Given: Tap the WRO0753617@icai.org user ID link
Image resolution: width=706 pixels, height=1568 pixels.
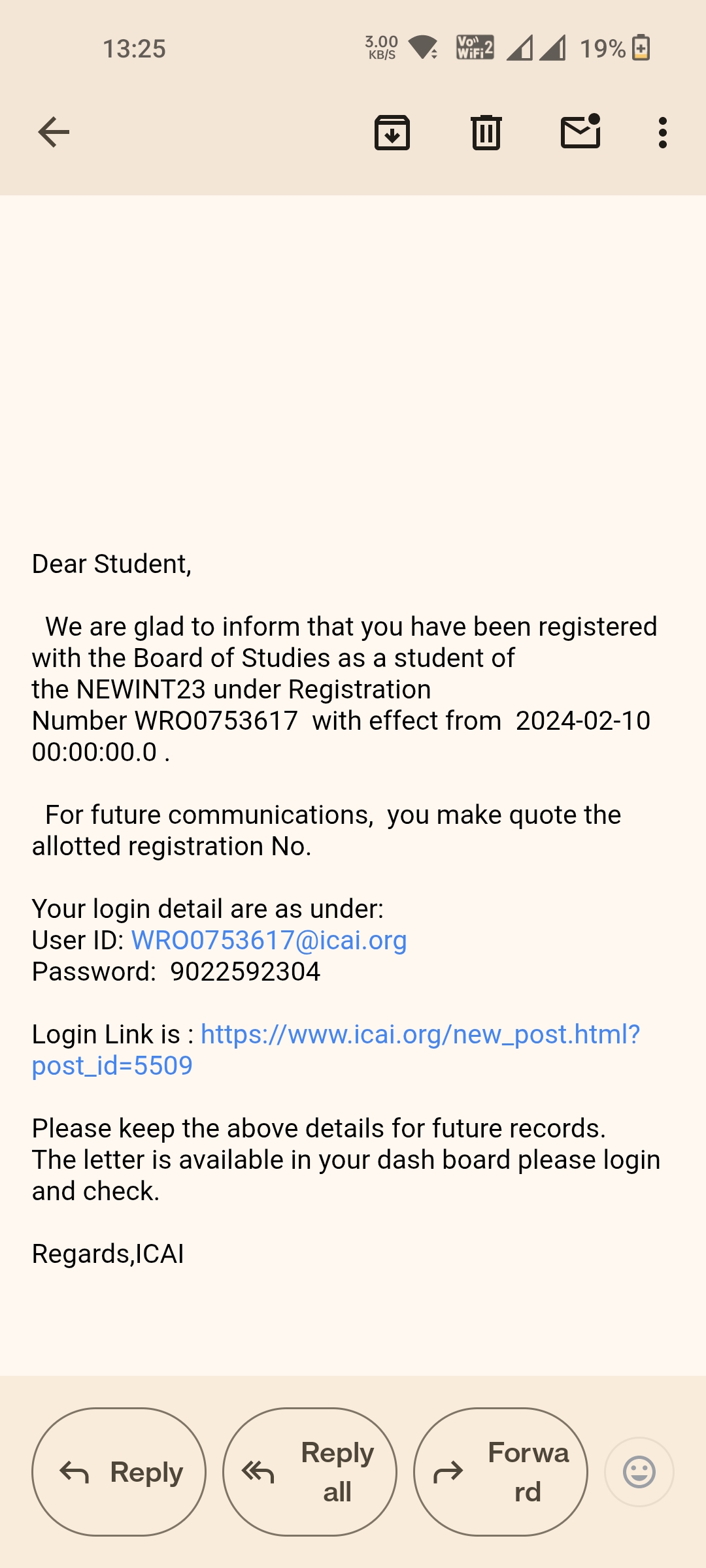Looking at the screenshot, I should point(269,940).
